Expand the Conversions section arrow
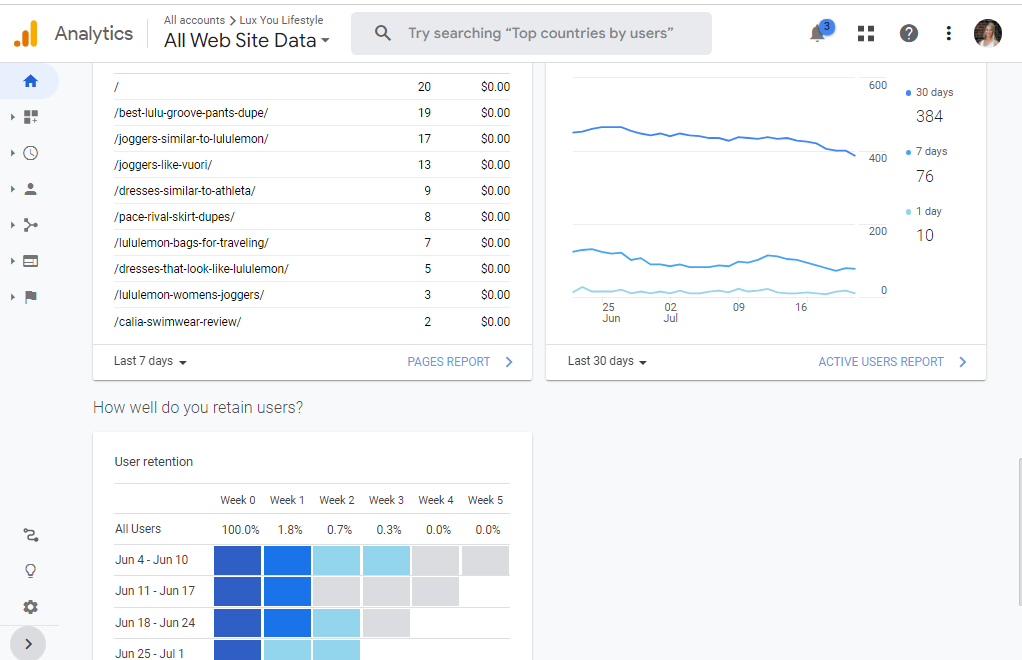Viewport: 1022px width, 660px height. pos(12,297)
